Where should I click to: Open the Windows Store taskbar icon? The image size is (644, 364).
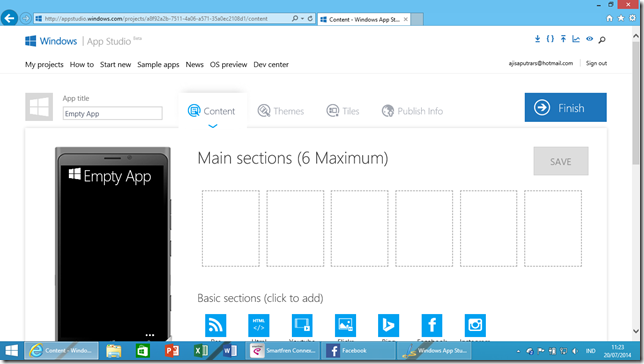click(143, 351)
